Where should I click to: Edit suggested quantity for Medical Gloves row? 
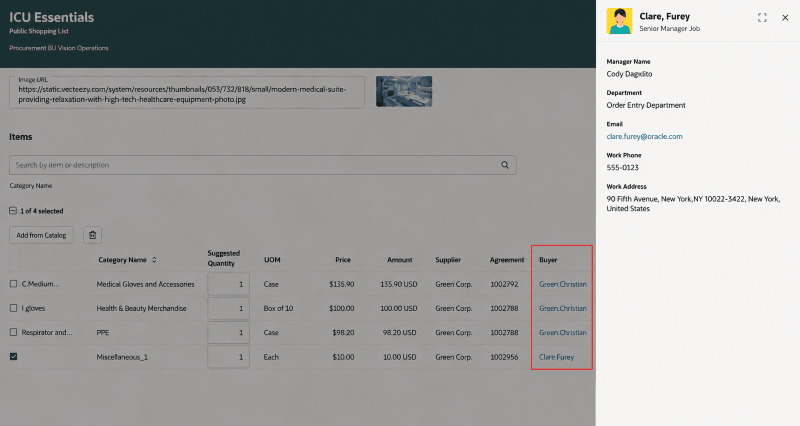[x=228, y=284]
